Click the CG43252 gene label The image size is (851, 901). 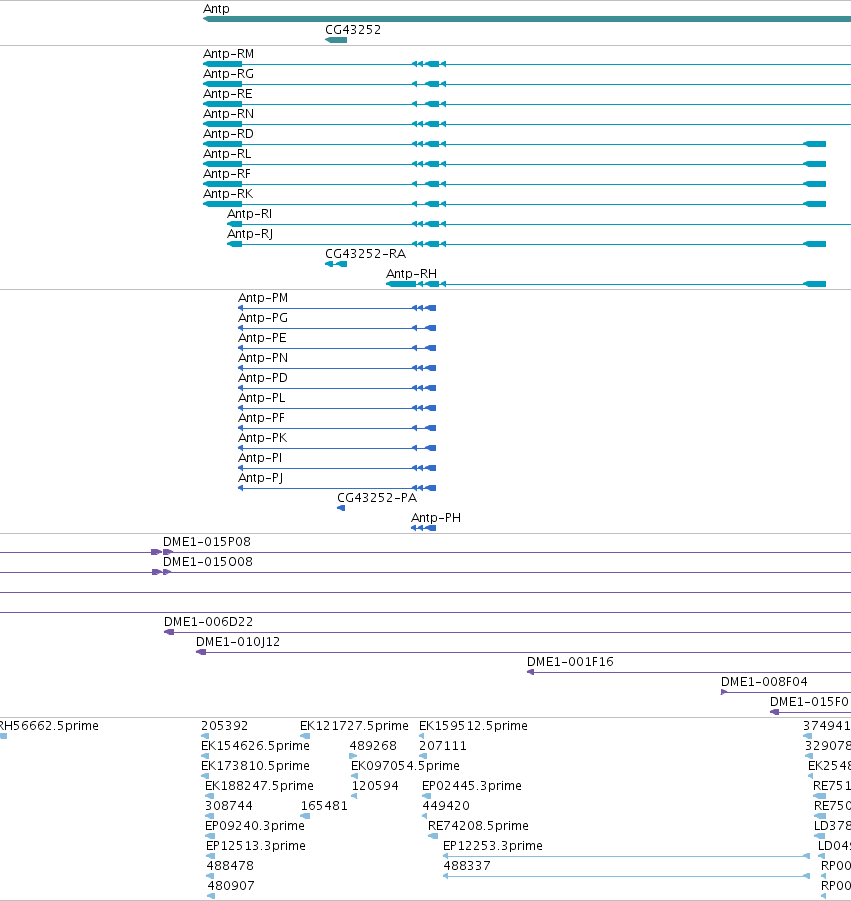coord(353,30)
